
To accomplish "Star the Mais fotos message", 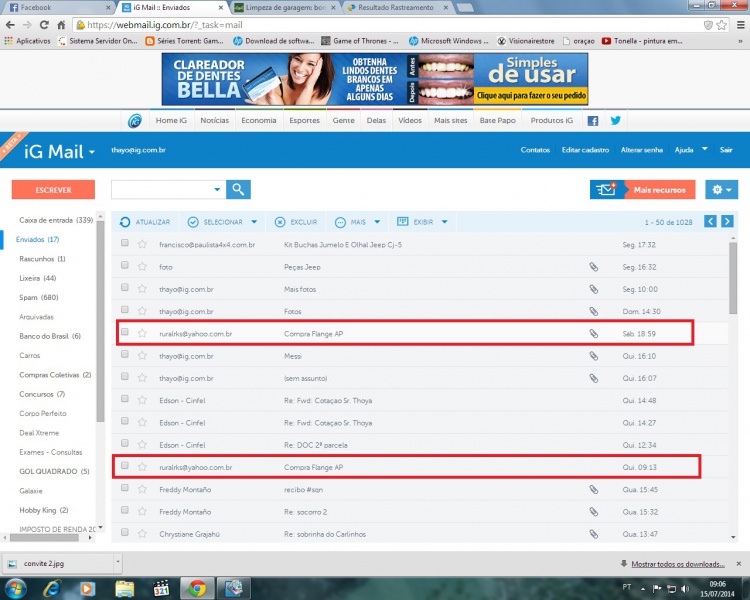I will tap(142, 289).
